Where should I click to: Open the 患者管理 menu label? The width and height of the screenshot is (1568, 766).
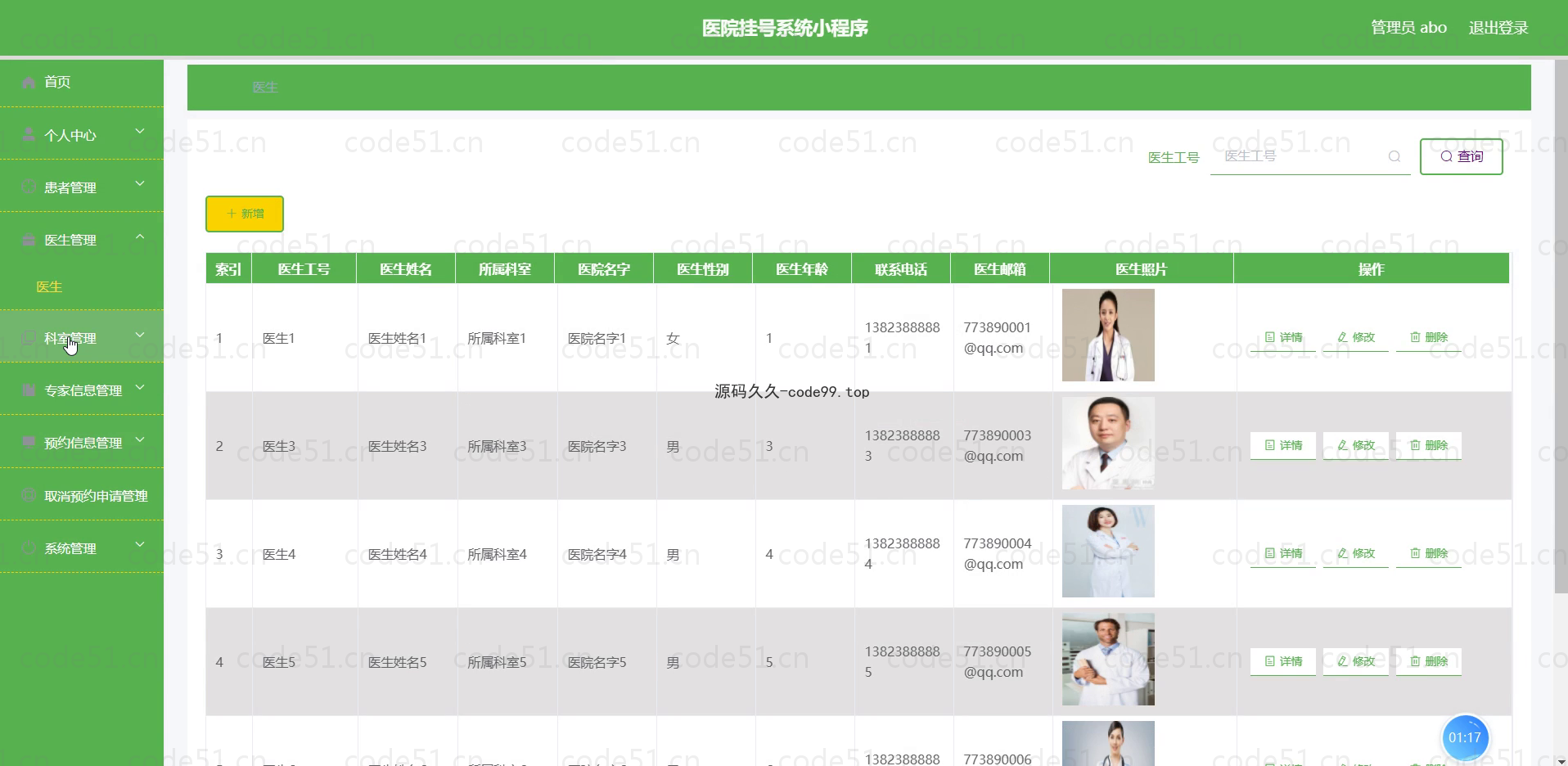coord(70,187)
